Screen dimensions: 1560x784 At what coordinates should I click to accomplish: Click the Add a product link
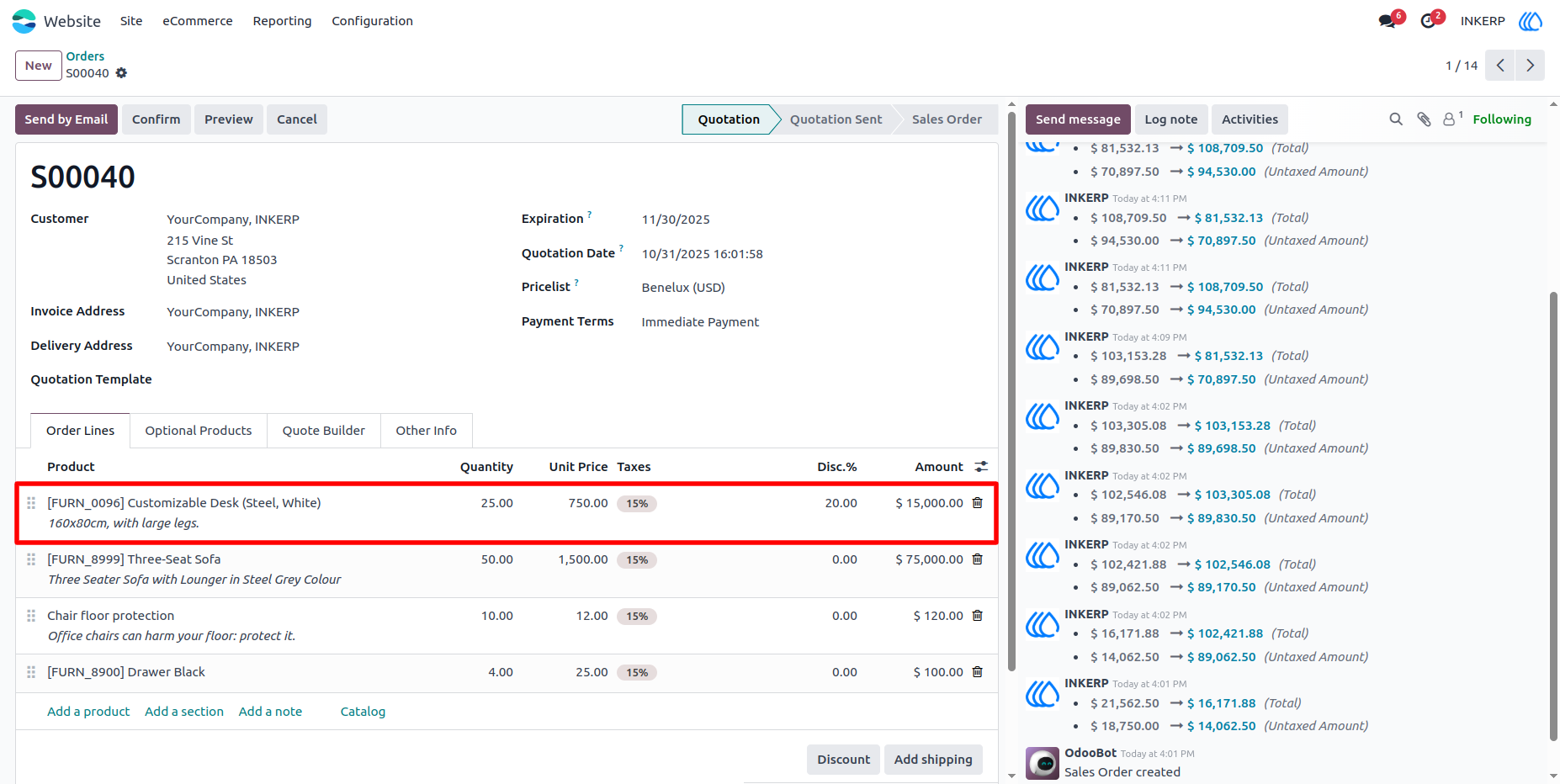(x=88, y=712)
